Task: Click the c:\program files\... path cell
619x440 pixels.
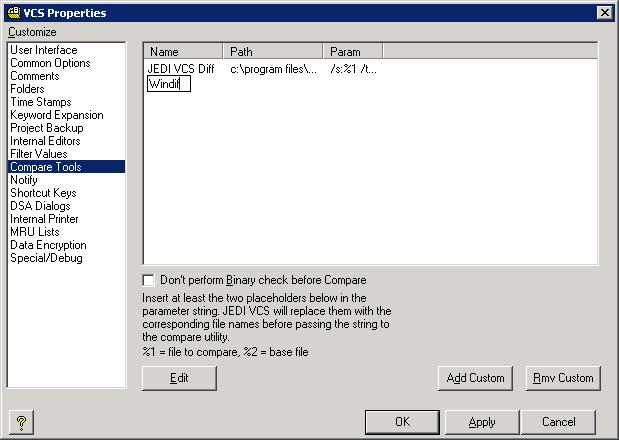Action: 273,69
